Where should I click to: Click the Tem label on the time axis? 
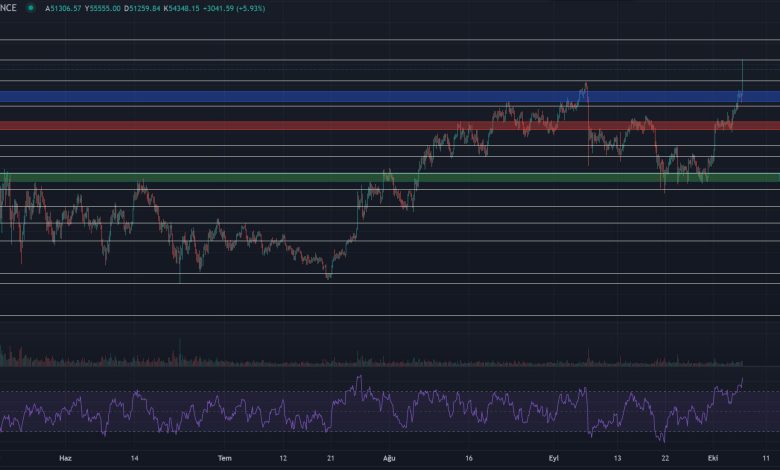coord(225,458)
